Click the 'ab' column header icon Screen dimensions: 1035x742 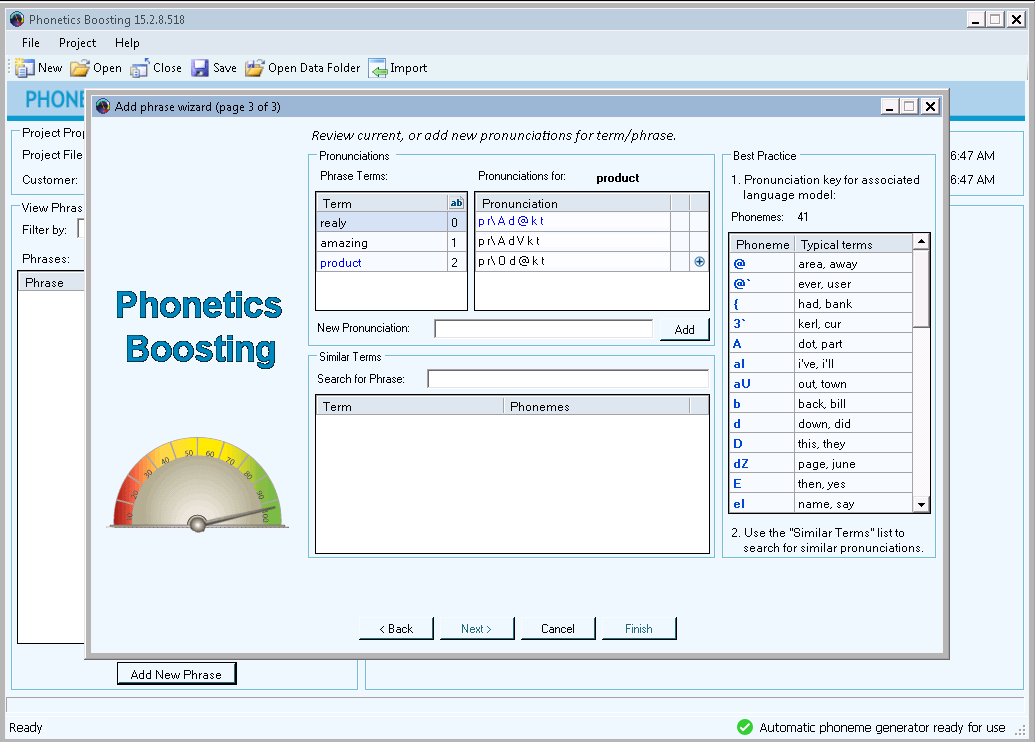457,203
